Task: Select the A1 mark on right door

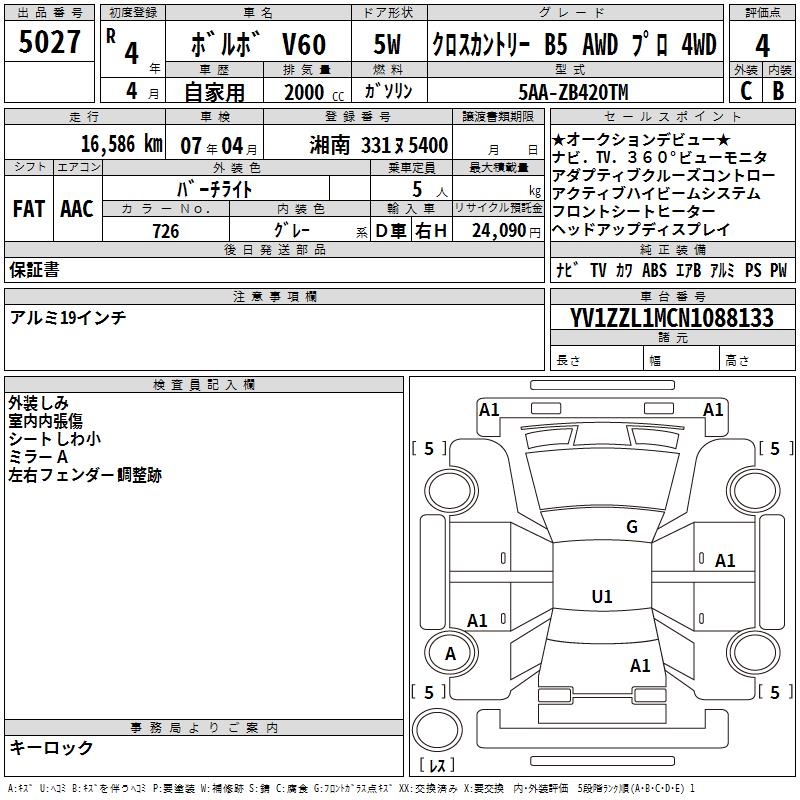Action: pos(724,561)
